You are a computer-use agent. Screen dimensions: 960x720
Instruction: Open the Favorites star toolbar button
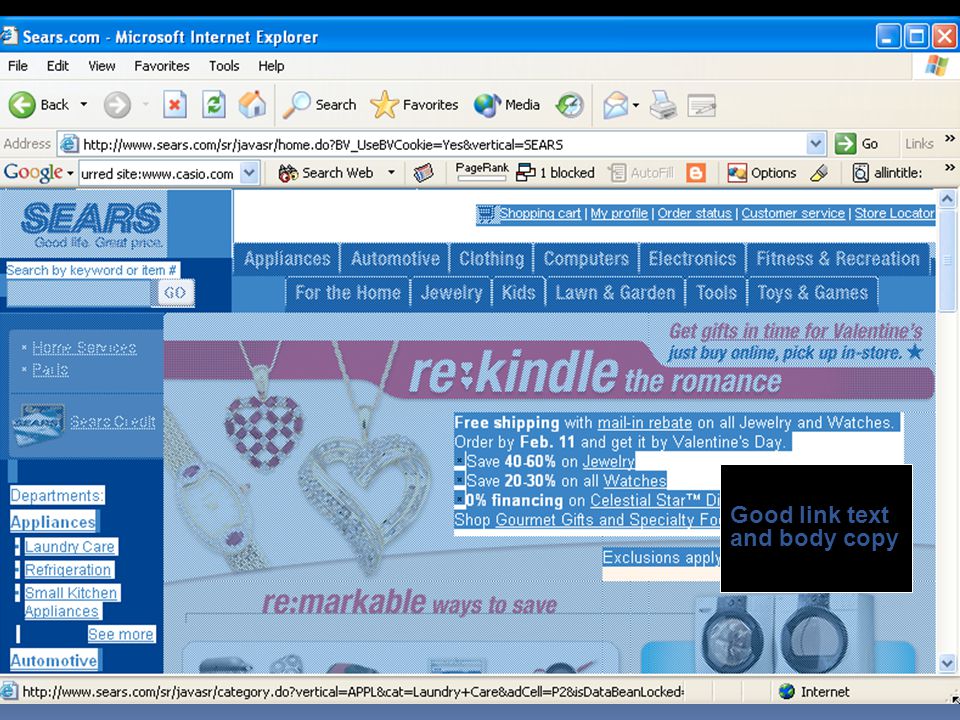[414, 105]
